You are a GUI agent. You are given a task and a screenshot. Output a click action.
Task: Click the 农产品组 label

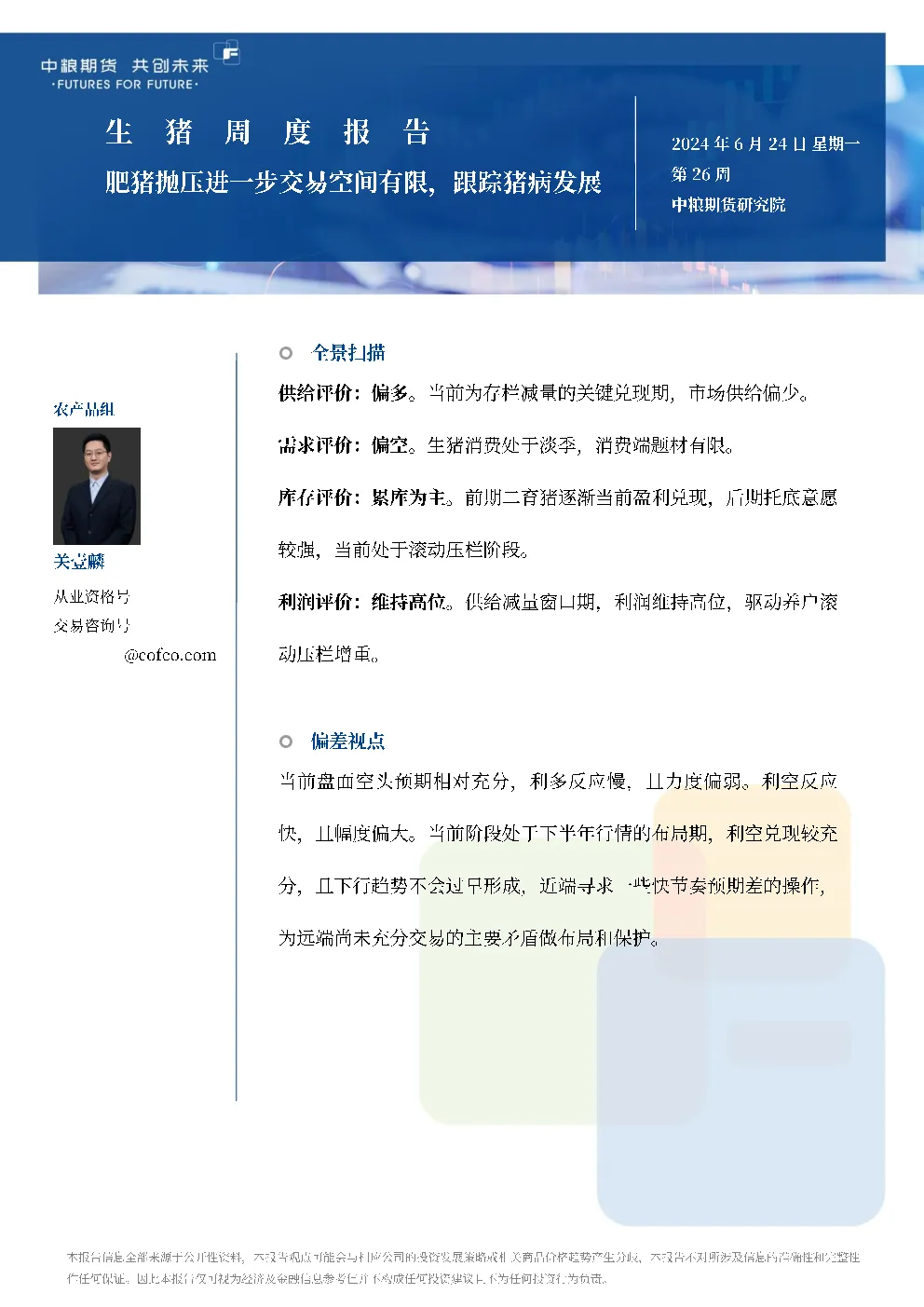[84, 409]
